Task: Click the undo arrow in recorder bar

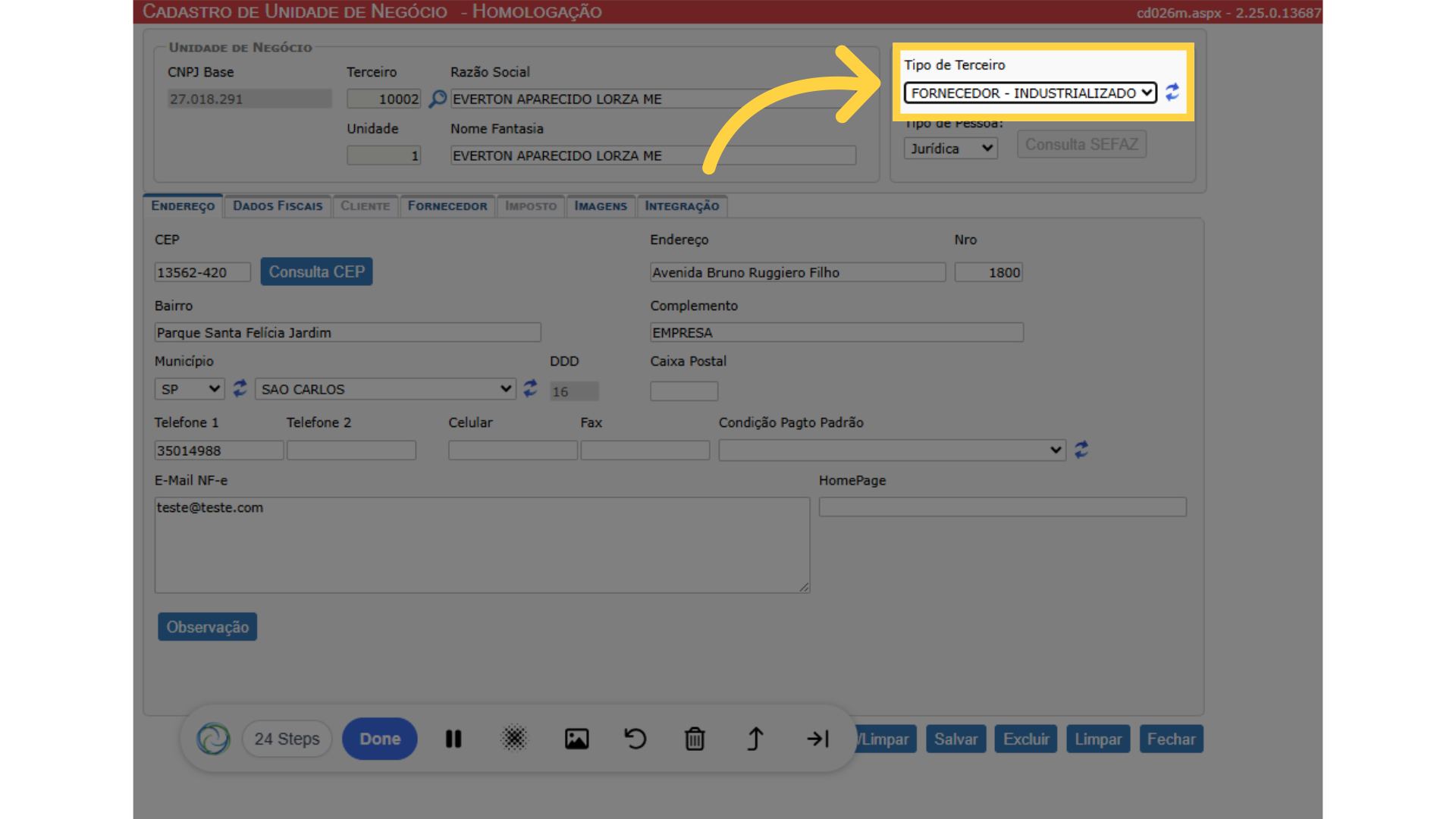Action: (x=635, y=739)
